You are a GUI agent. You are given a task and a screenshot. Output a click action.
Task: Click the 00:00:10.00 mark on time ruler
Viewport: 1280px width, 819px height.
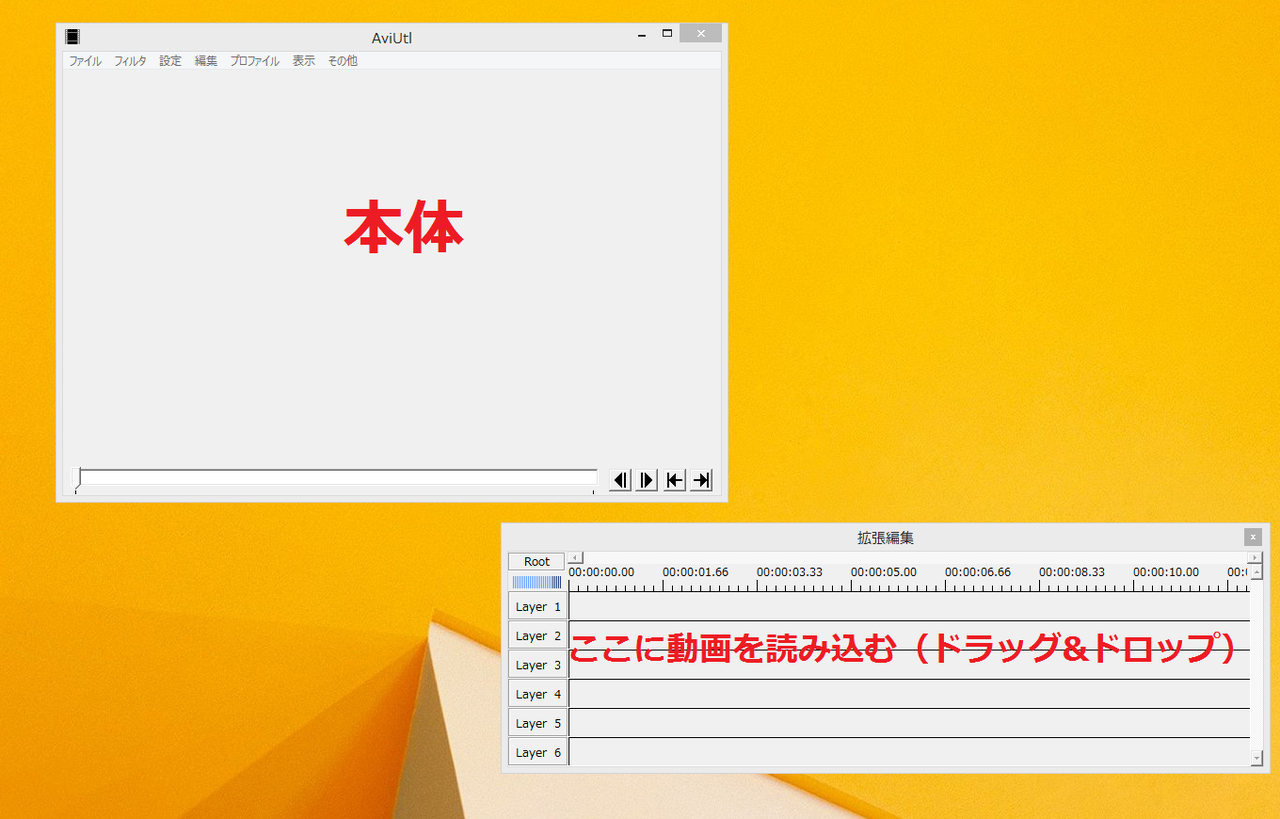[x=1166, y=572]
